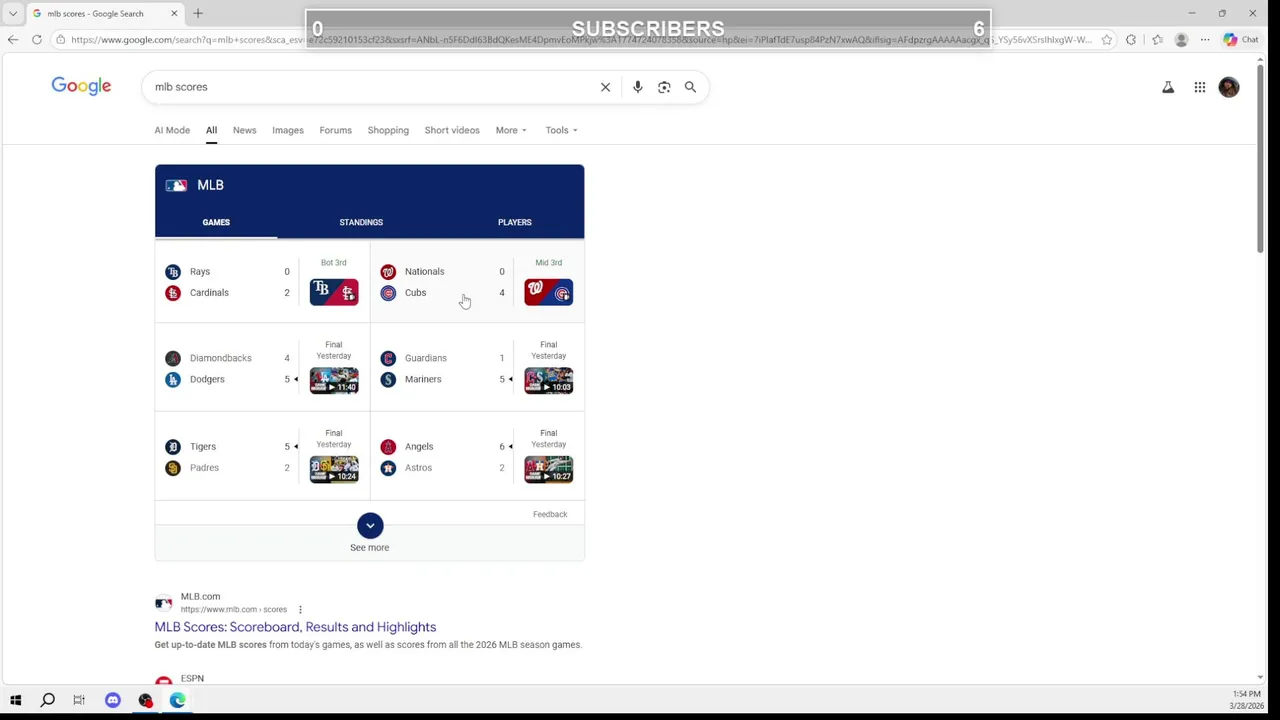Image resolution: width=1280 pixels, height=720 pixels.
Task: Click the Guardians team logo
Action: (388, 358)
